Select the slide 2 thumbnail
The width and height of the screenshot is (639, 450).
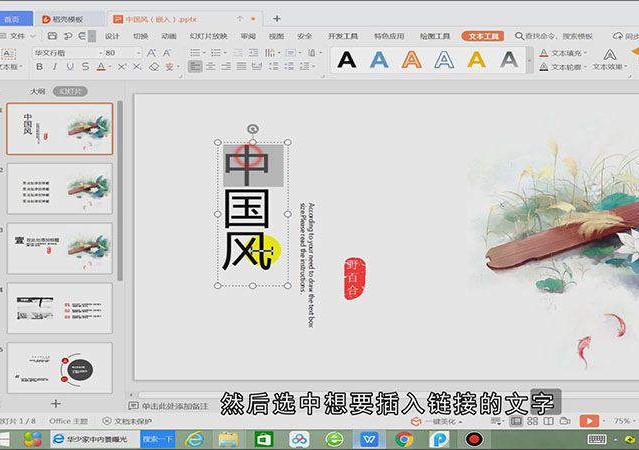[x=59, y=189]
